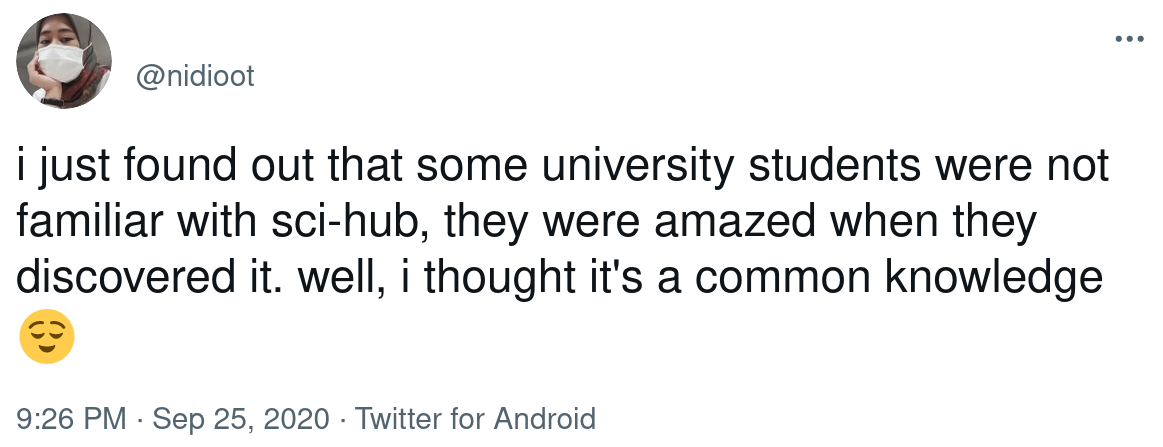Click the phrase "common knowledge" in tweet
The height and width of the screenshot is (447, 1163).
point(899,278)
